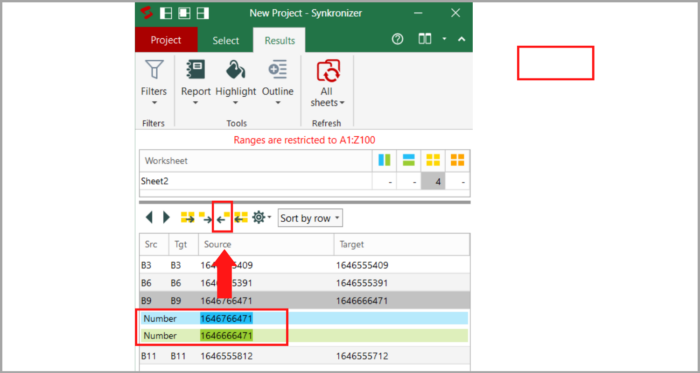
Task: Switch to the Select tab
Action: pyautogui.click(x=226, y=41)
